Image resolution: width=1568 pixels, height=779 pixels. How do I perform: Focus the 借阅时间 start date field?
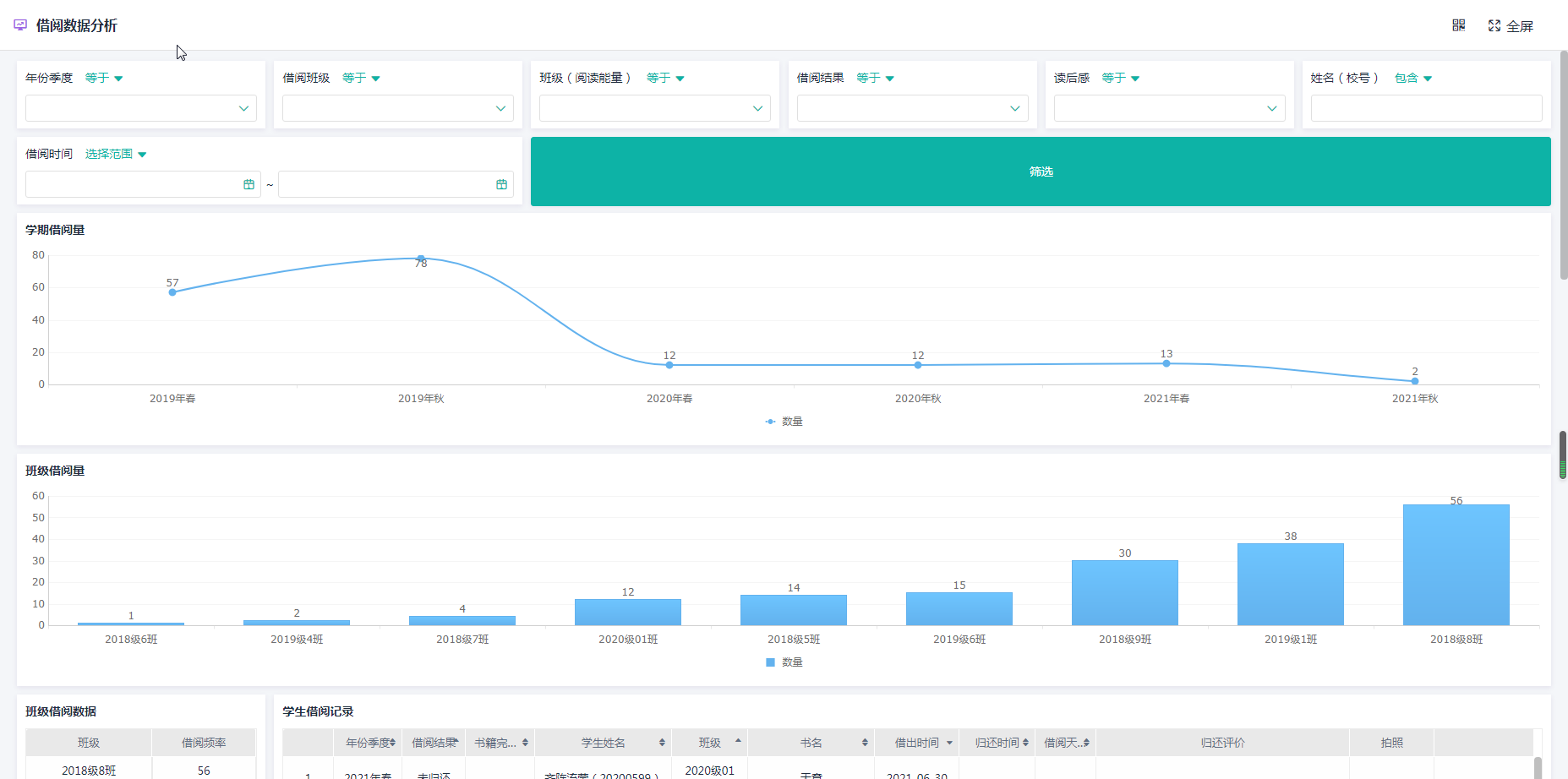[143, 184]
